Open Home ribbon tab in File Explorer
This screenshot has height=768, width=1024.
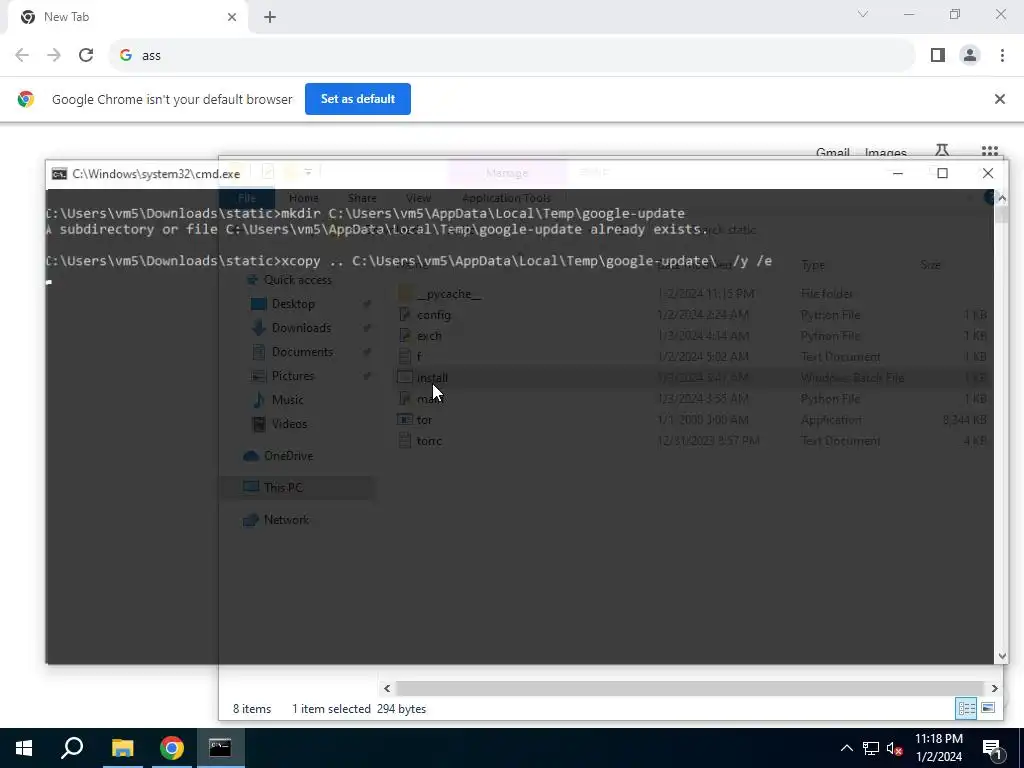(x=304, y=198)
